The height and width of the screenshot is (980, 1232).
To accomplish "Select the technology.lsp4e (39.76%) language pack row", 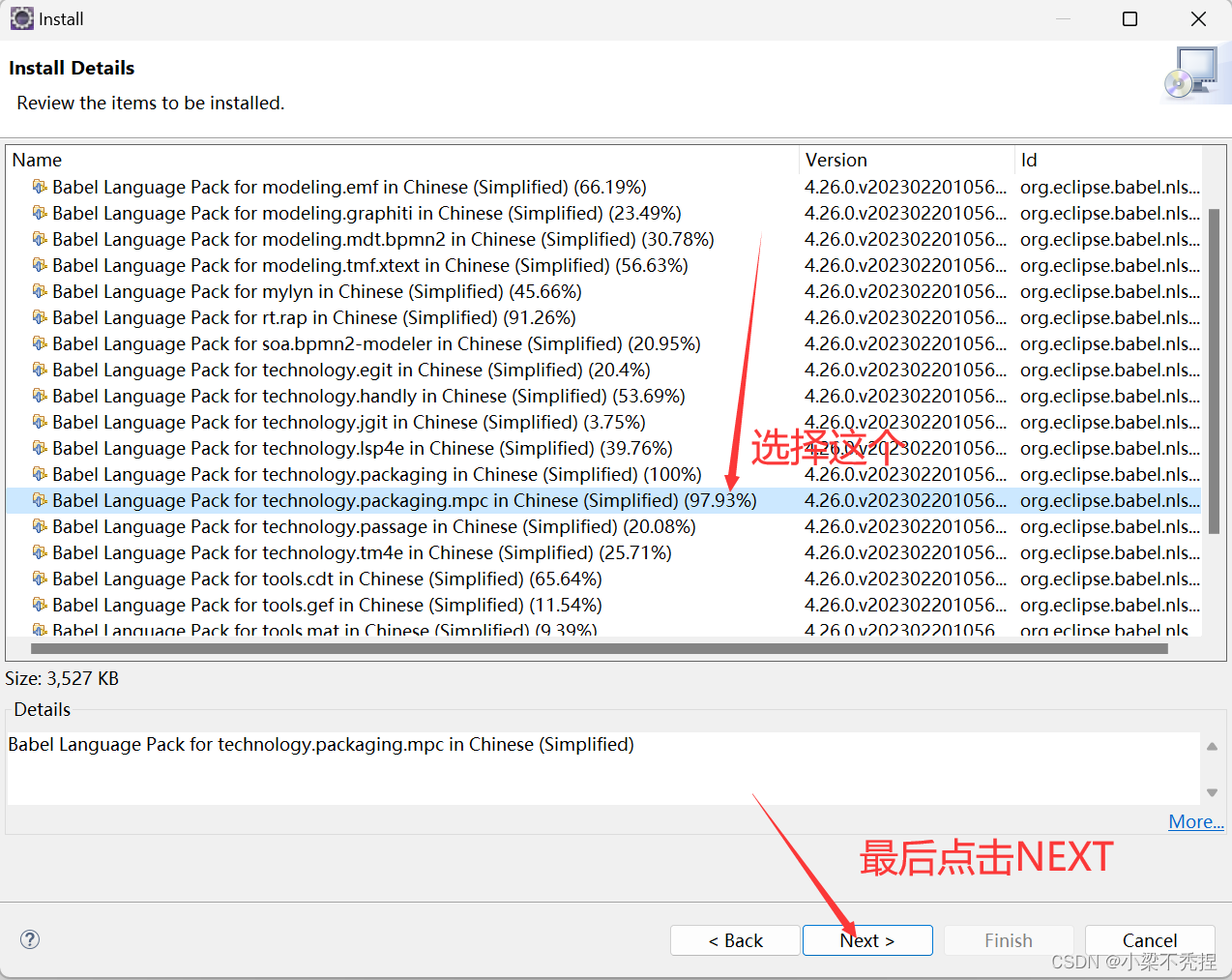I will tap(603, 448).
